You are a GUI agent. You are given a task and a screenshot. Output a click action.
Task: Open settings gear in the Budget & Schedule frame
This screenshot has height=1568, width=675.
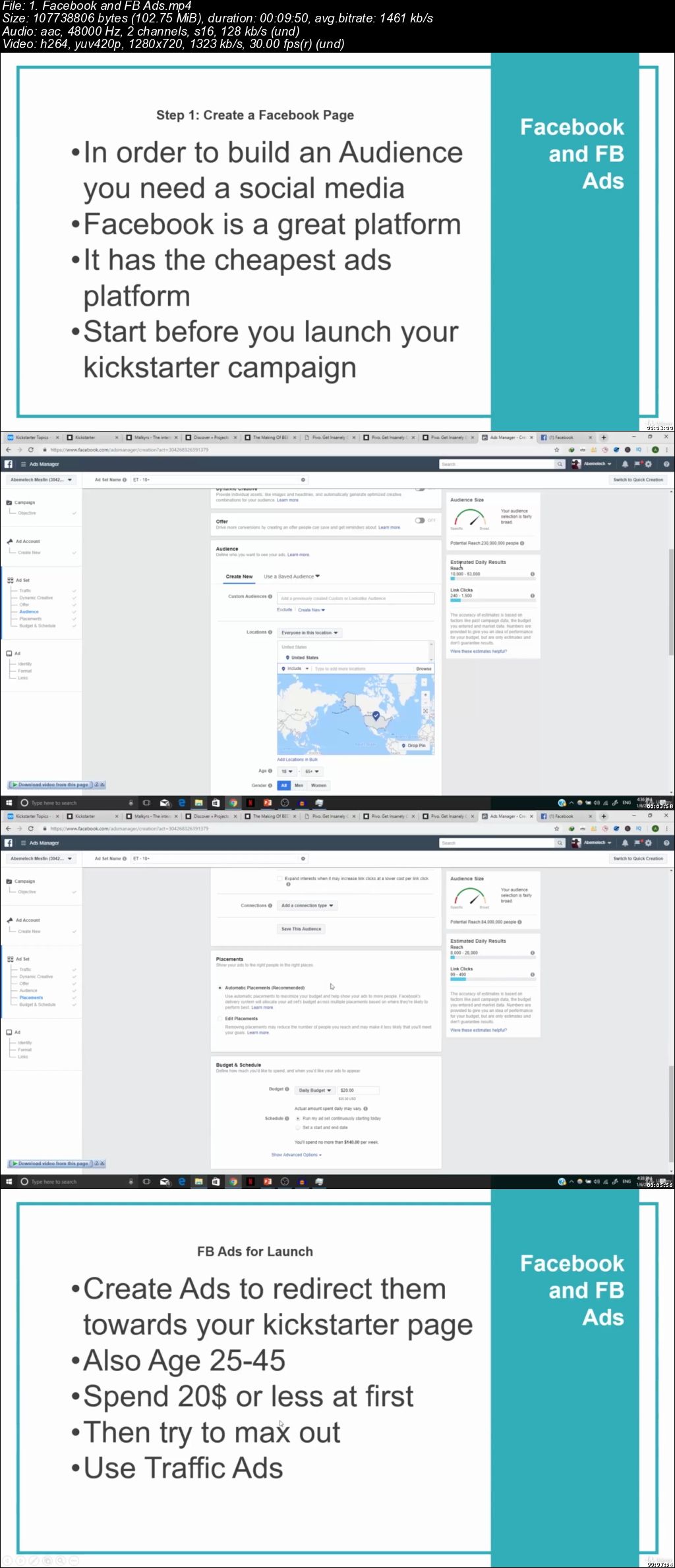pyautogui.click(x=648, y=843)
